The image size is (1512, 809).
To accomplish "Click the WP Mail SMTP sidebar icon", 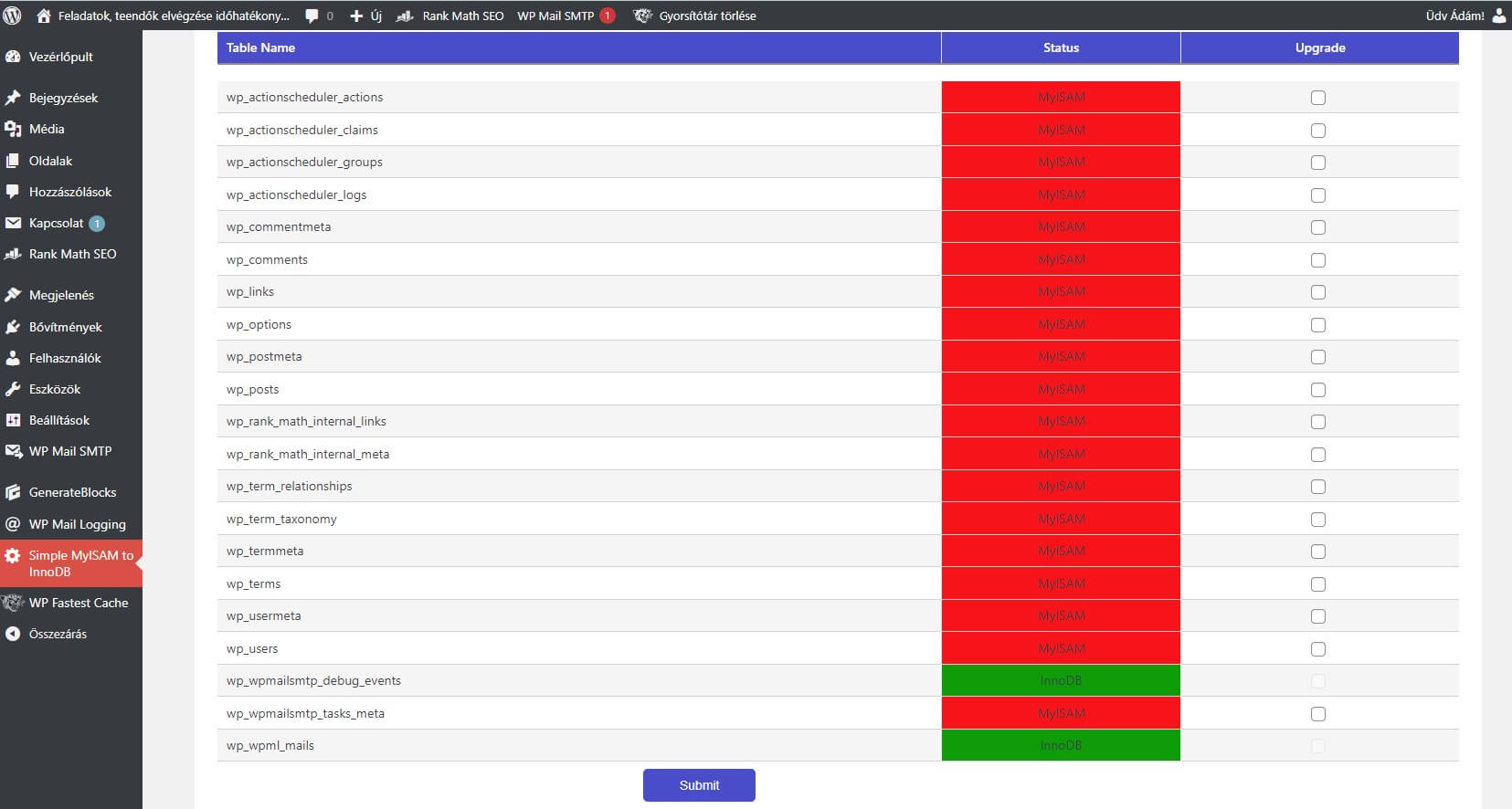I will [x=13, y=451].
